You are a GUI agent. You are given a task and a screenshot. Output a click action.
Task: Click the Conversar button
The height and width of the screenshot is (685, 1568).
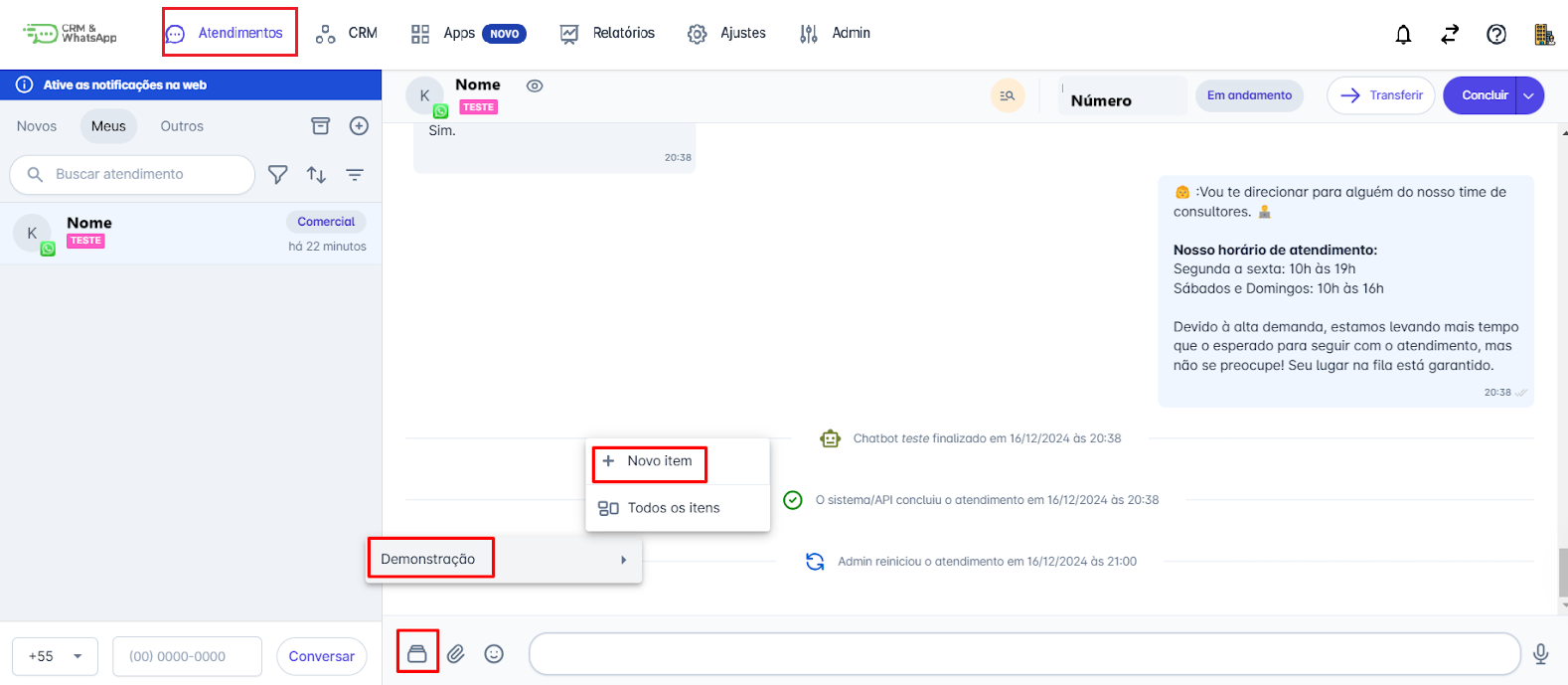click(x=321, y=656)
